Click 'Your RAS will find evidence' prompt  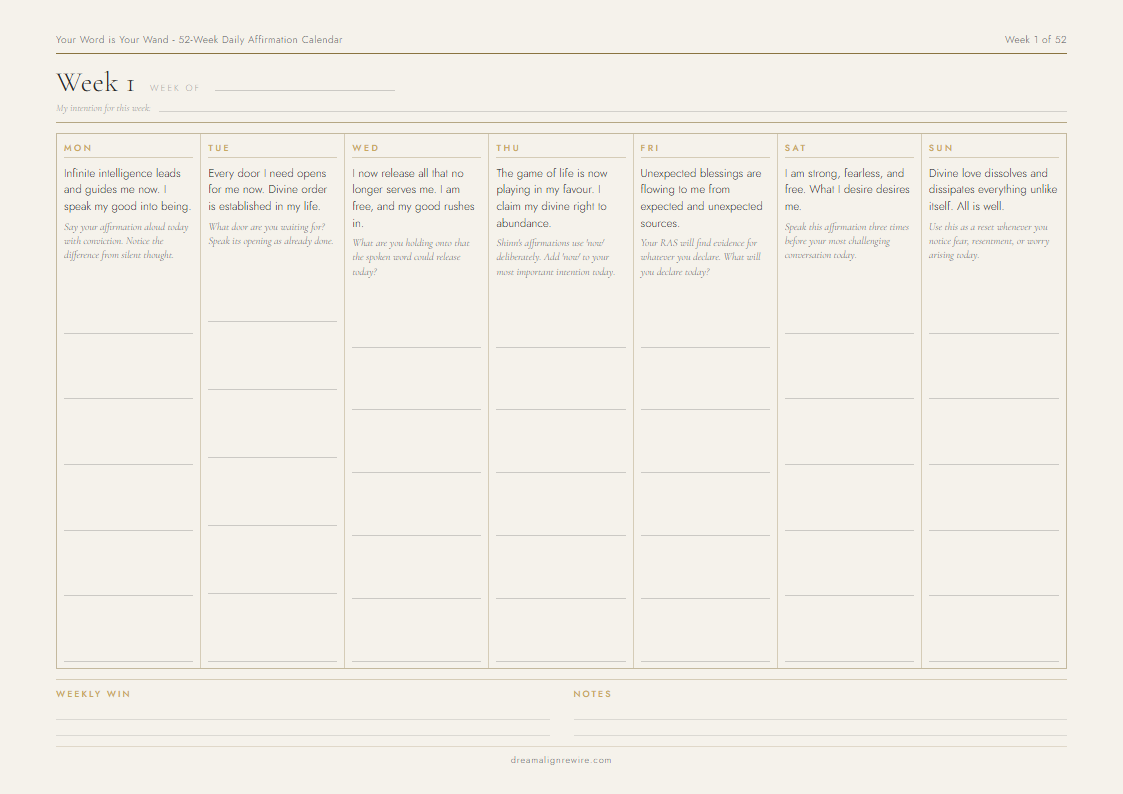700,258
